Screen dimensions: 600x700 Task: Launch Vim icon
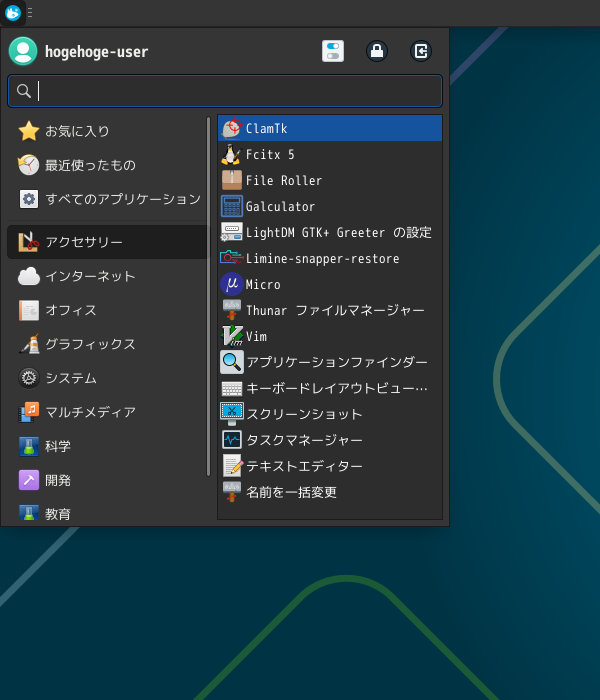coord(232,336)
